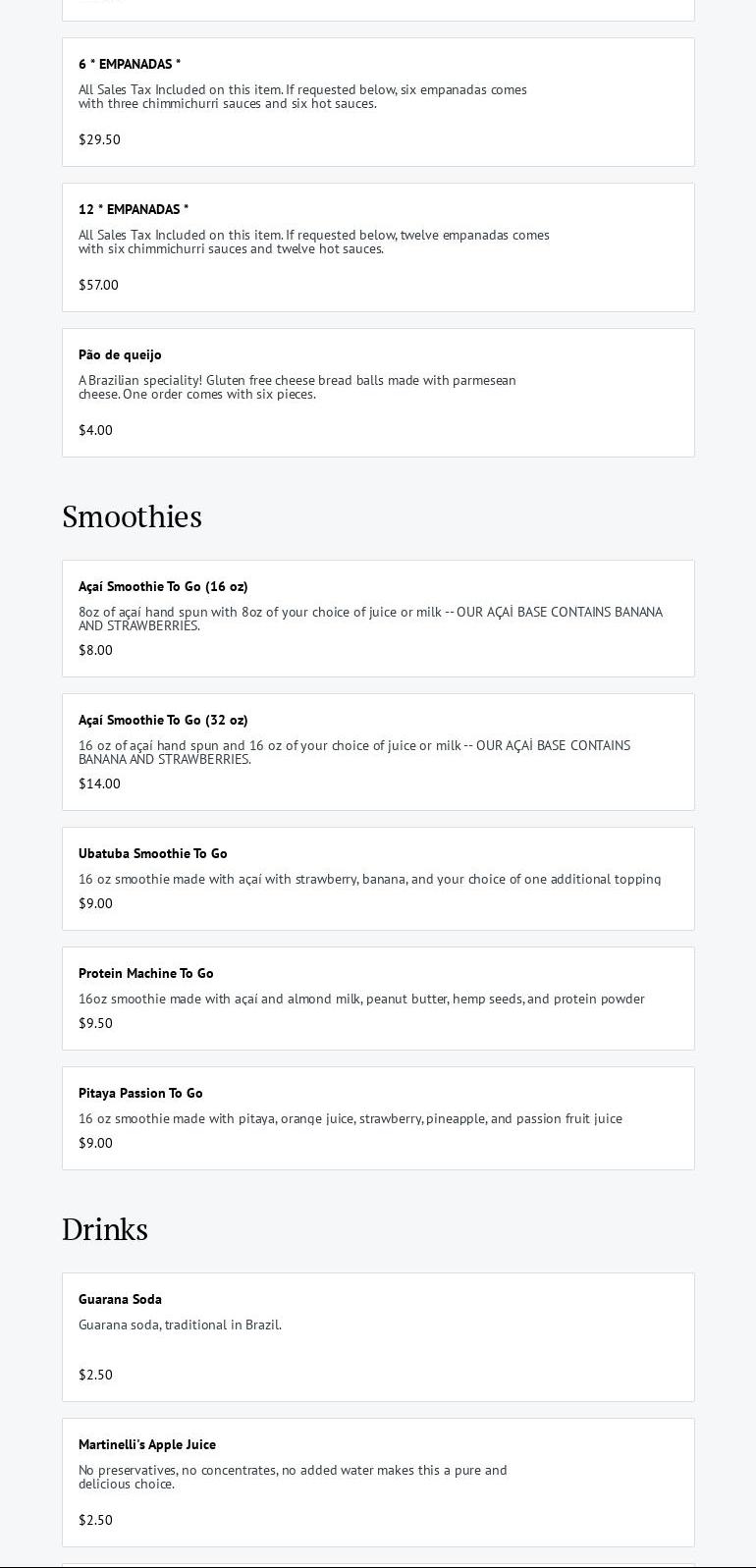
Task: Click the $8.00 açaí smoothie price
Action: [95, 651]
